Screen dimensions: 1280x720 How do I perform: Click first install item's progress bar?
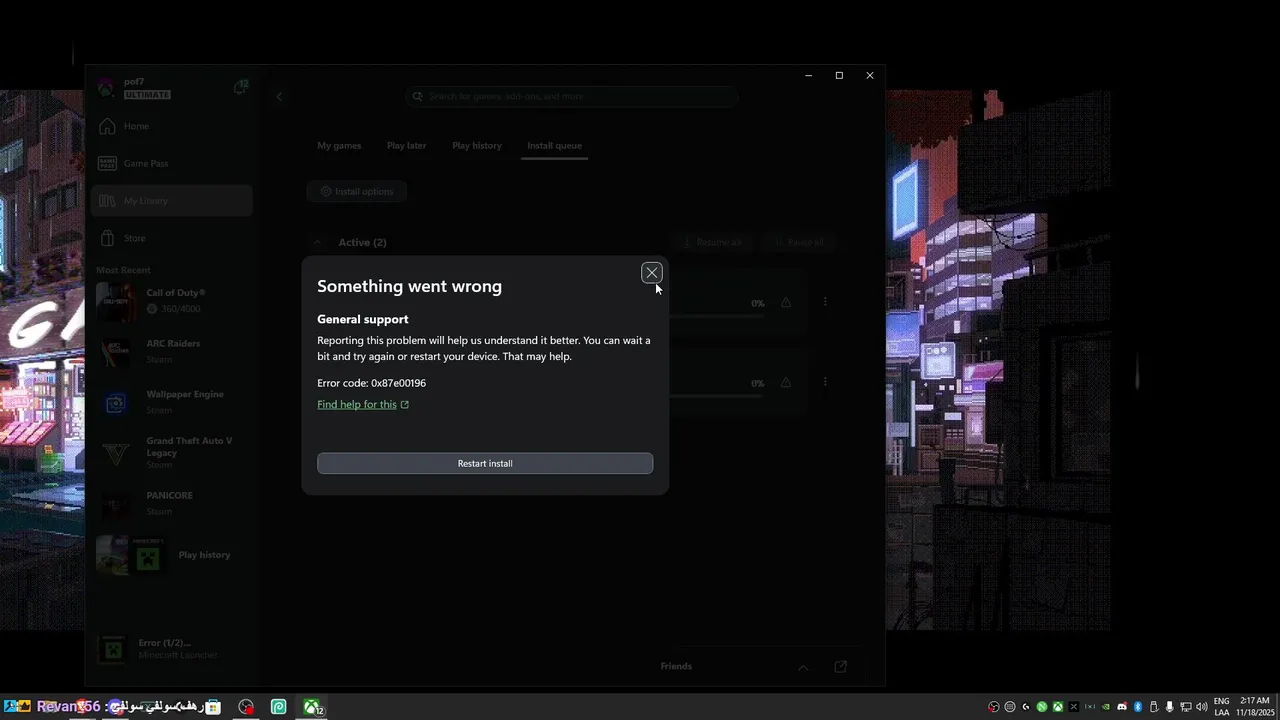(x=716, y=315)
